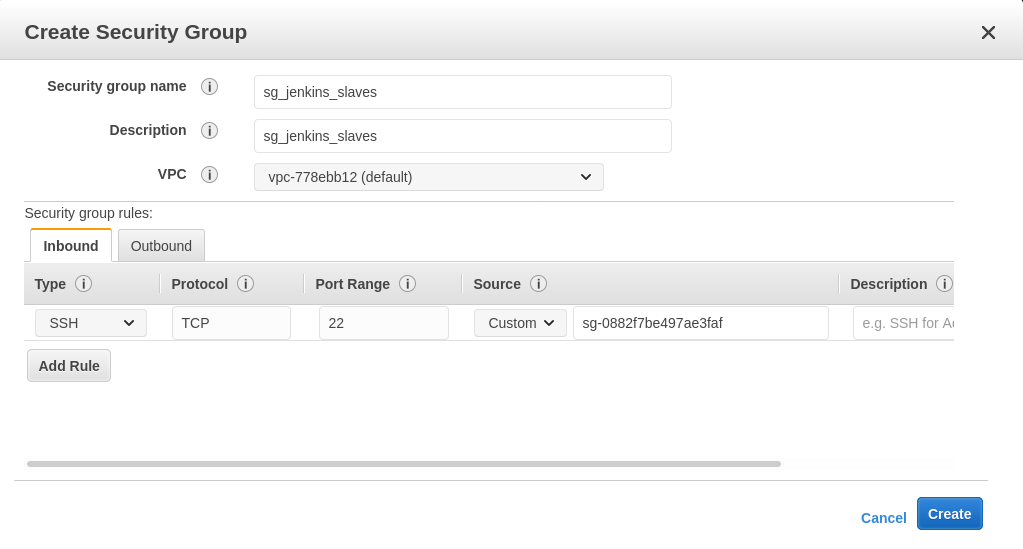Switch to the Outbound tab
Viewport: 1023px width, 549px height.
[161, 246]
